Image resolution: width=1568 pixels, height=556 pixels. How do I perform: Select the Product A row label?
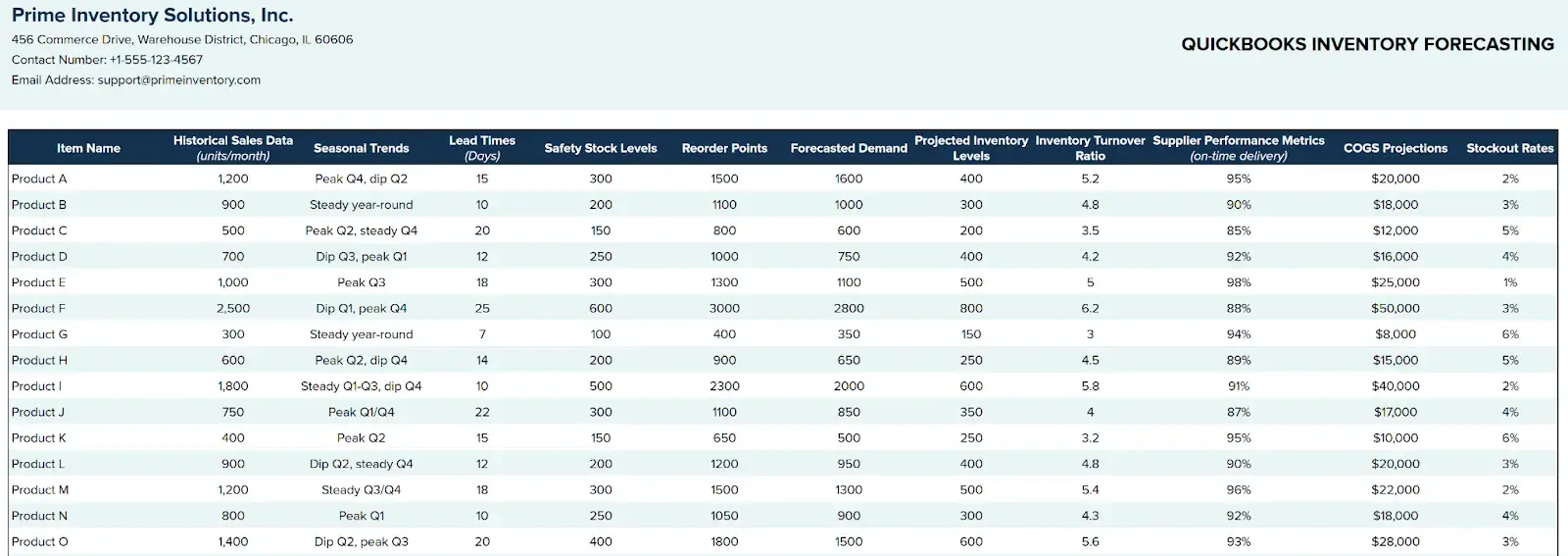[x=39, y=178]
